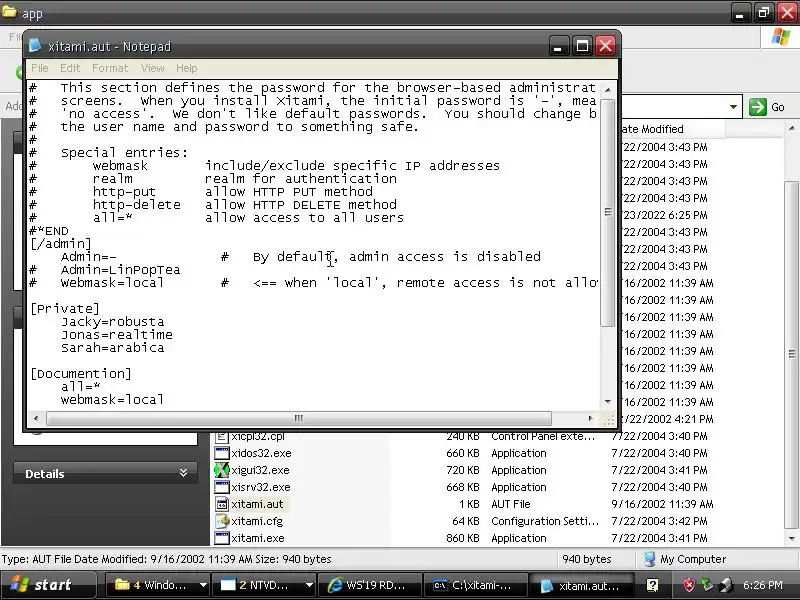Open the Explorer address bar dropdown arrow

pyautogui.click(x=733, y=107)
